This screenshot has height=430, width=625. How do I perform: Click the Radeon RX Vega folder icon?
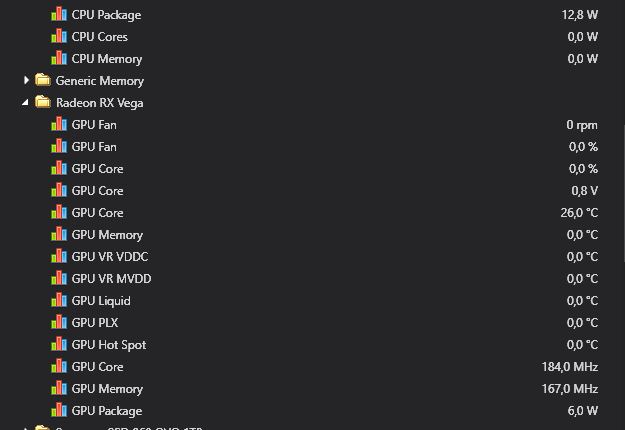(43, 103)
